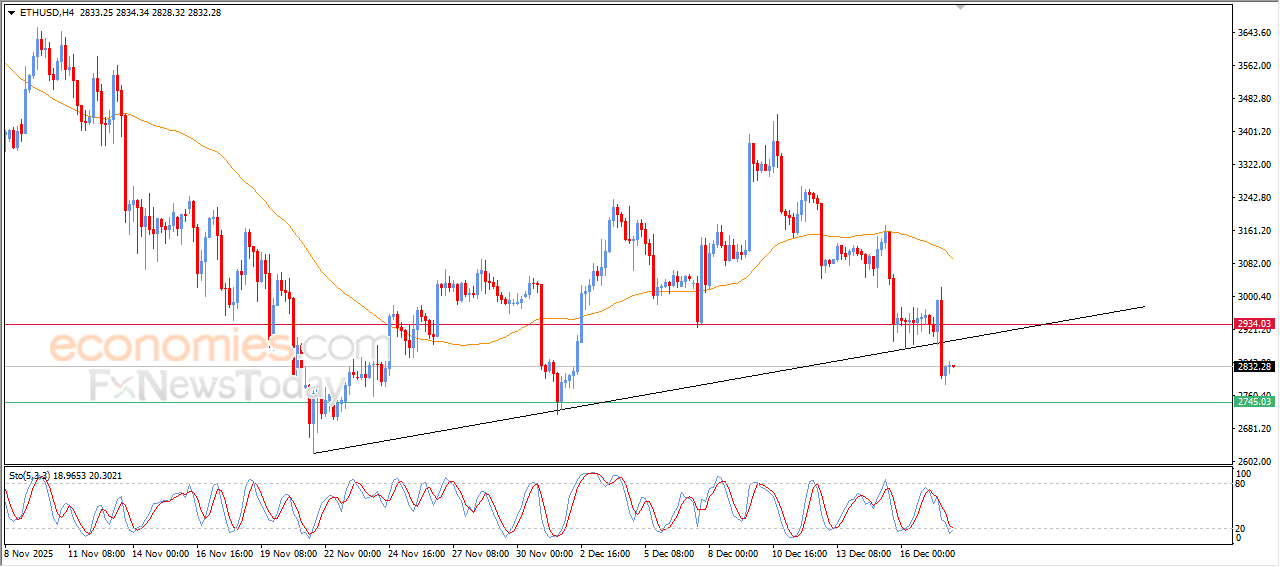Select the current price label 2832.28

point(1253,366)
